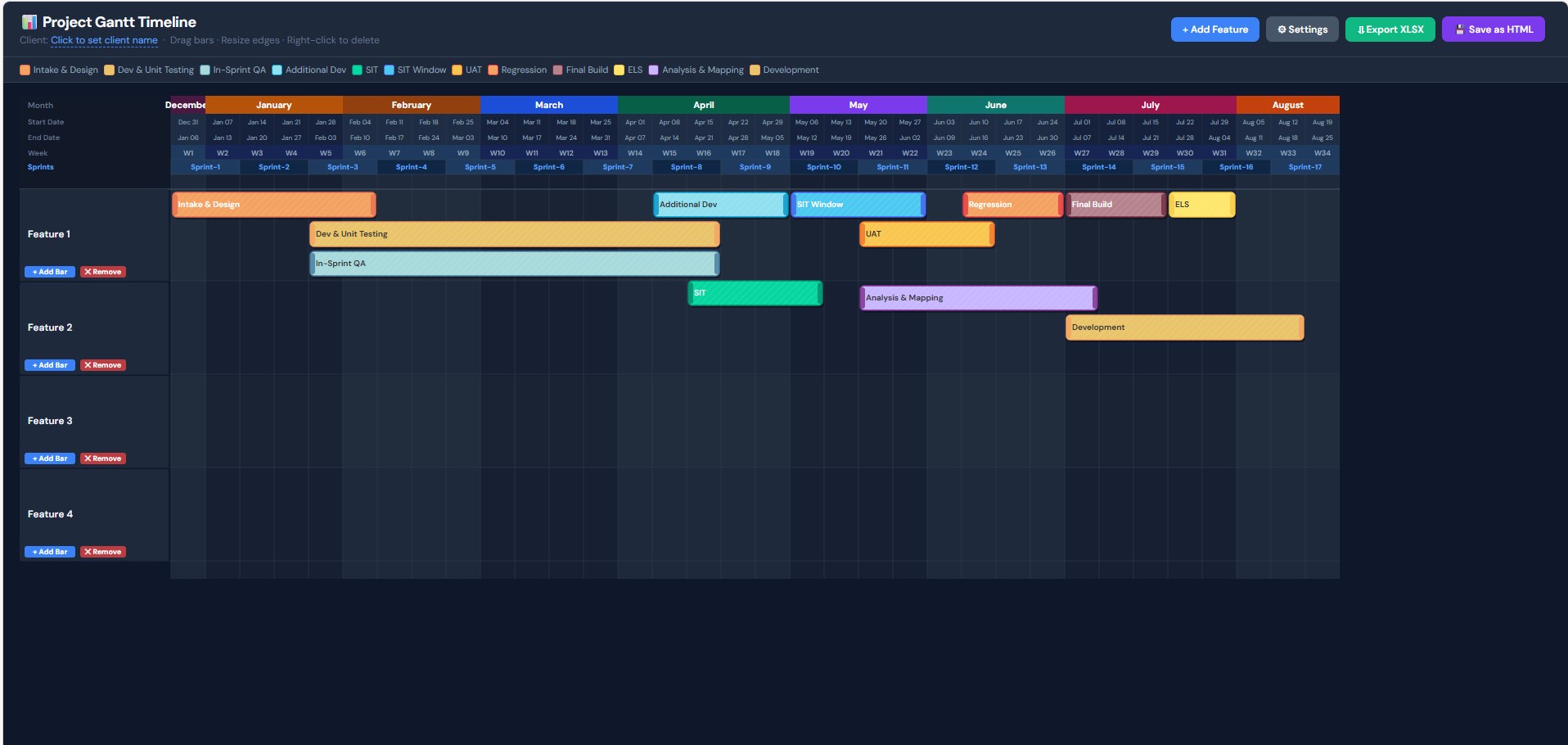Click the client name link to edit
The width and height of the screenshot is (1568, 745).
tap(104, 40)
